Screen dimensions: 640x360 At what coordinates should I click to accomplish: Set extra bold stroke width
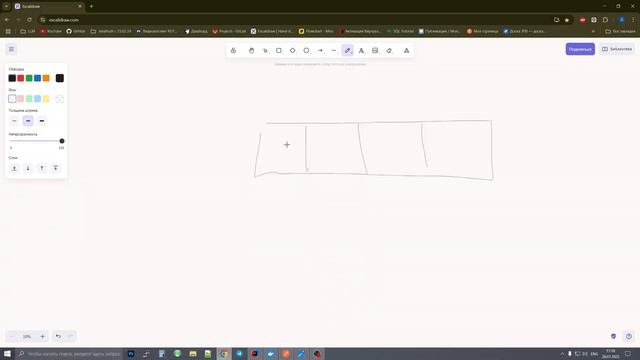tap(42, 121)
